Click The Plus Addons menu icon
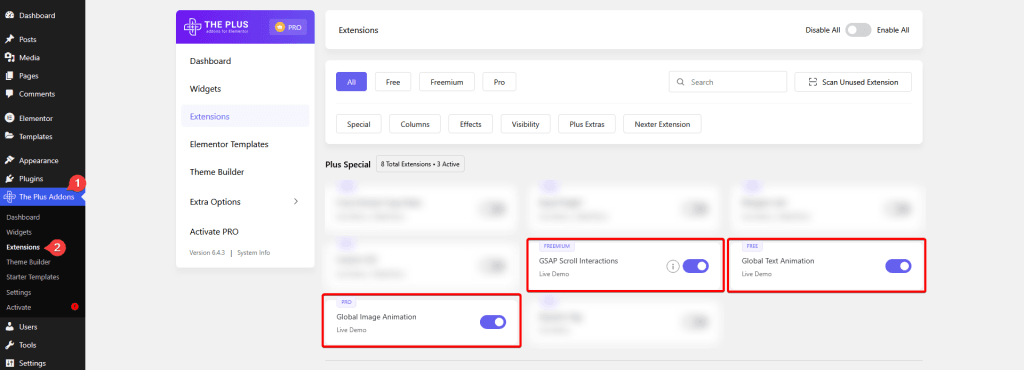The width and height of the screenshot is (1024, 370). pyautogui.click(x=9, y=197)
